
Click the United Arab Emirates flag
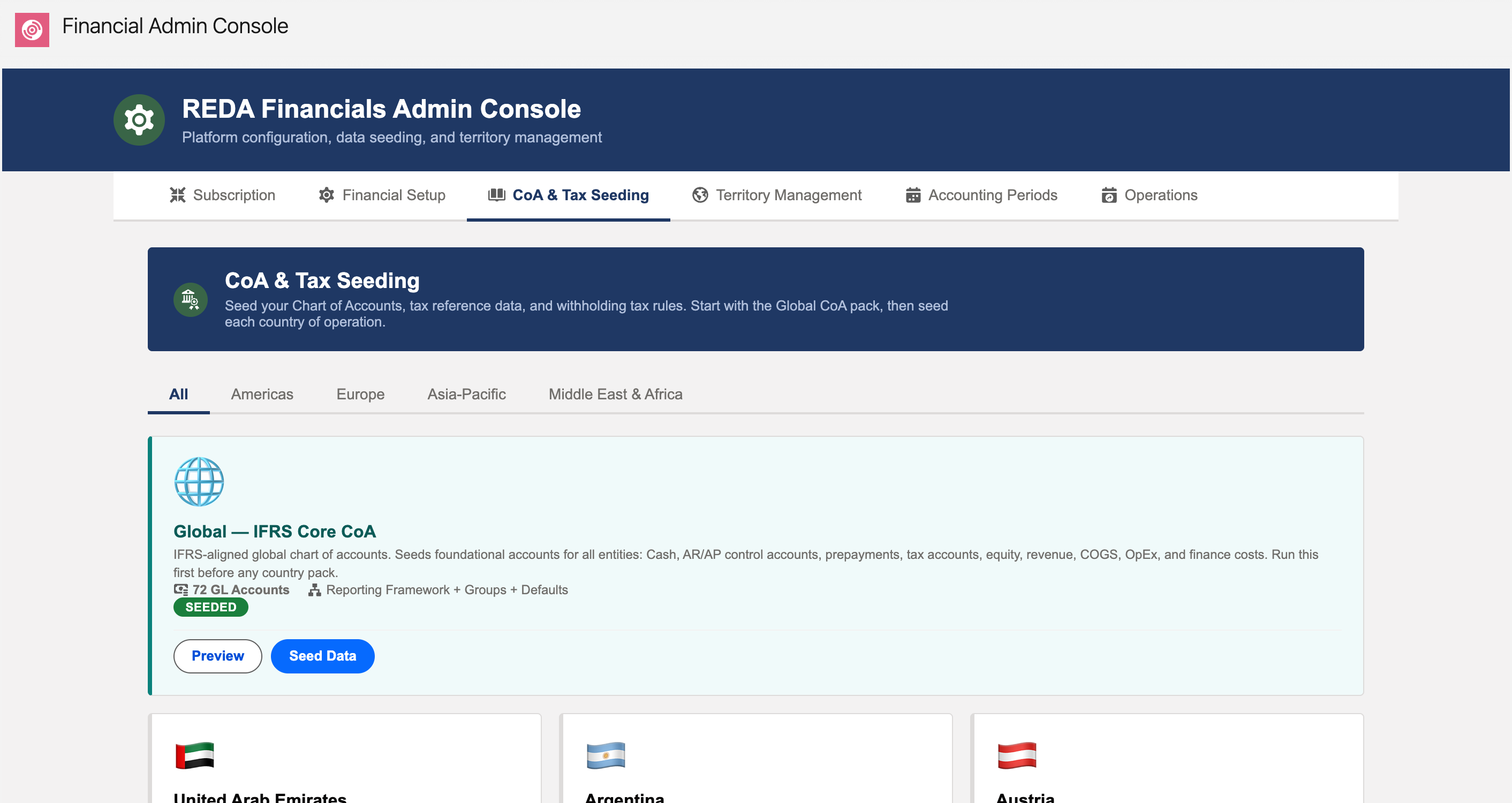[195, 756]
